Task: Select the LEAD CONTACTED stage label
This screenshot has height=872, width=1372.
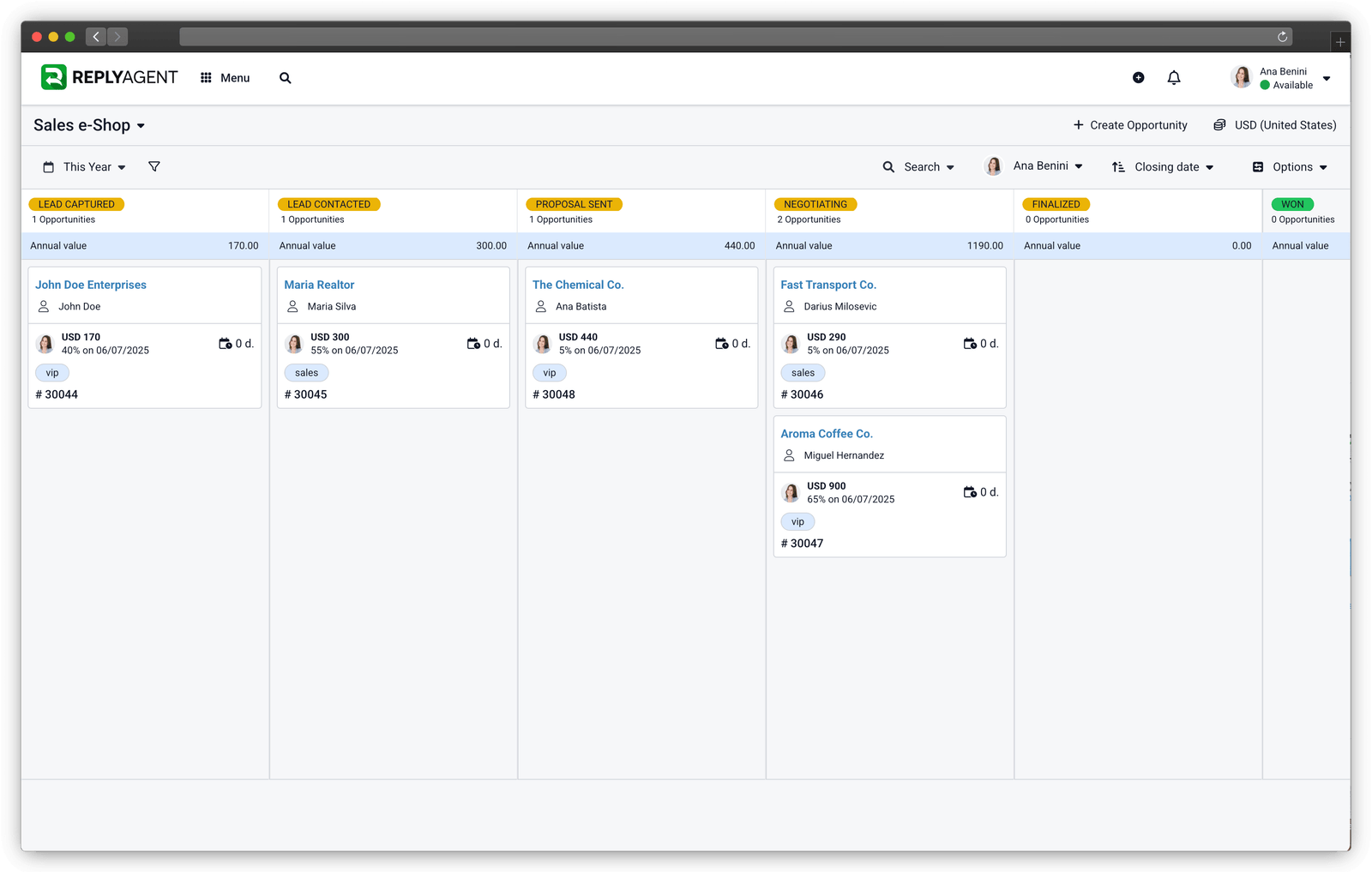Action: 329,204
